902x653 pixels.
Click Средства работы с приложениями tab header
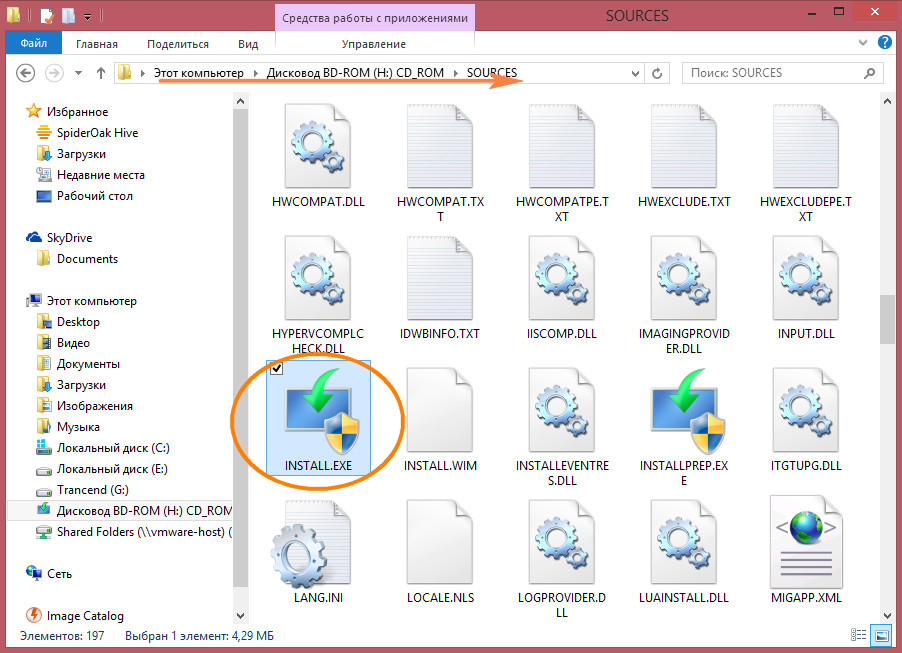[374, 18]
